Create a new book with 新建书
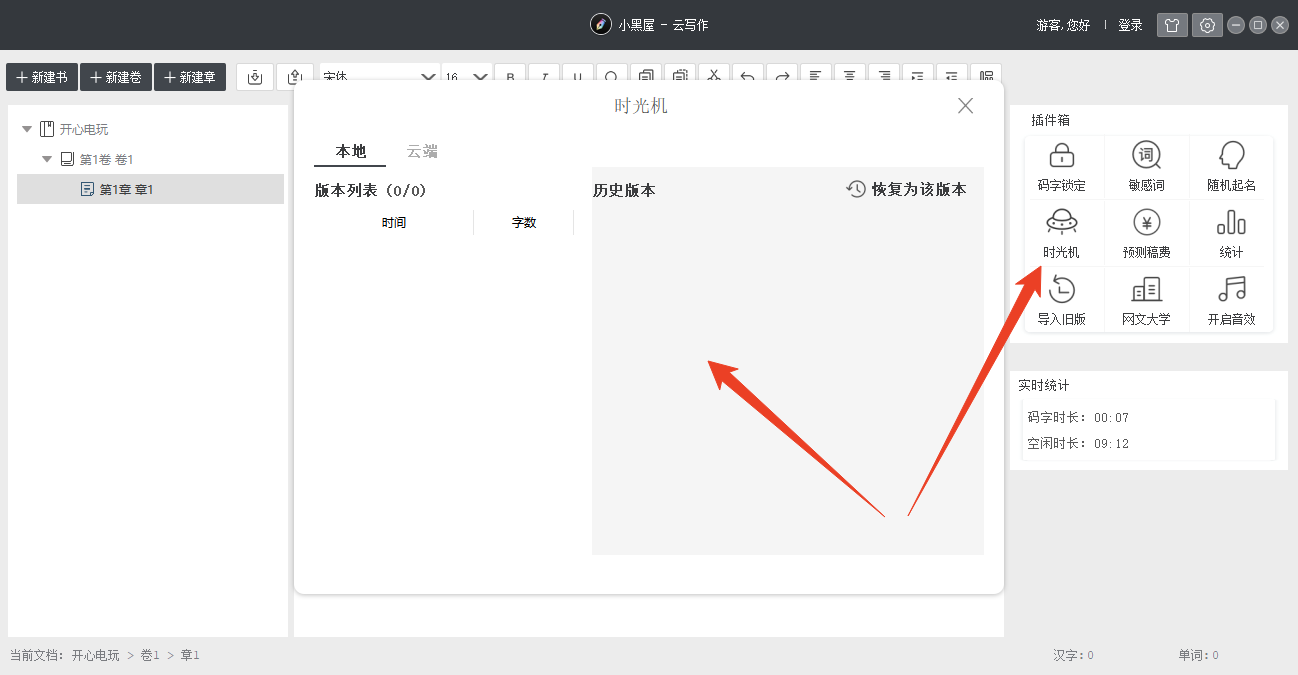Viewport: 1298px width, 675px height. 41,76
